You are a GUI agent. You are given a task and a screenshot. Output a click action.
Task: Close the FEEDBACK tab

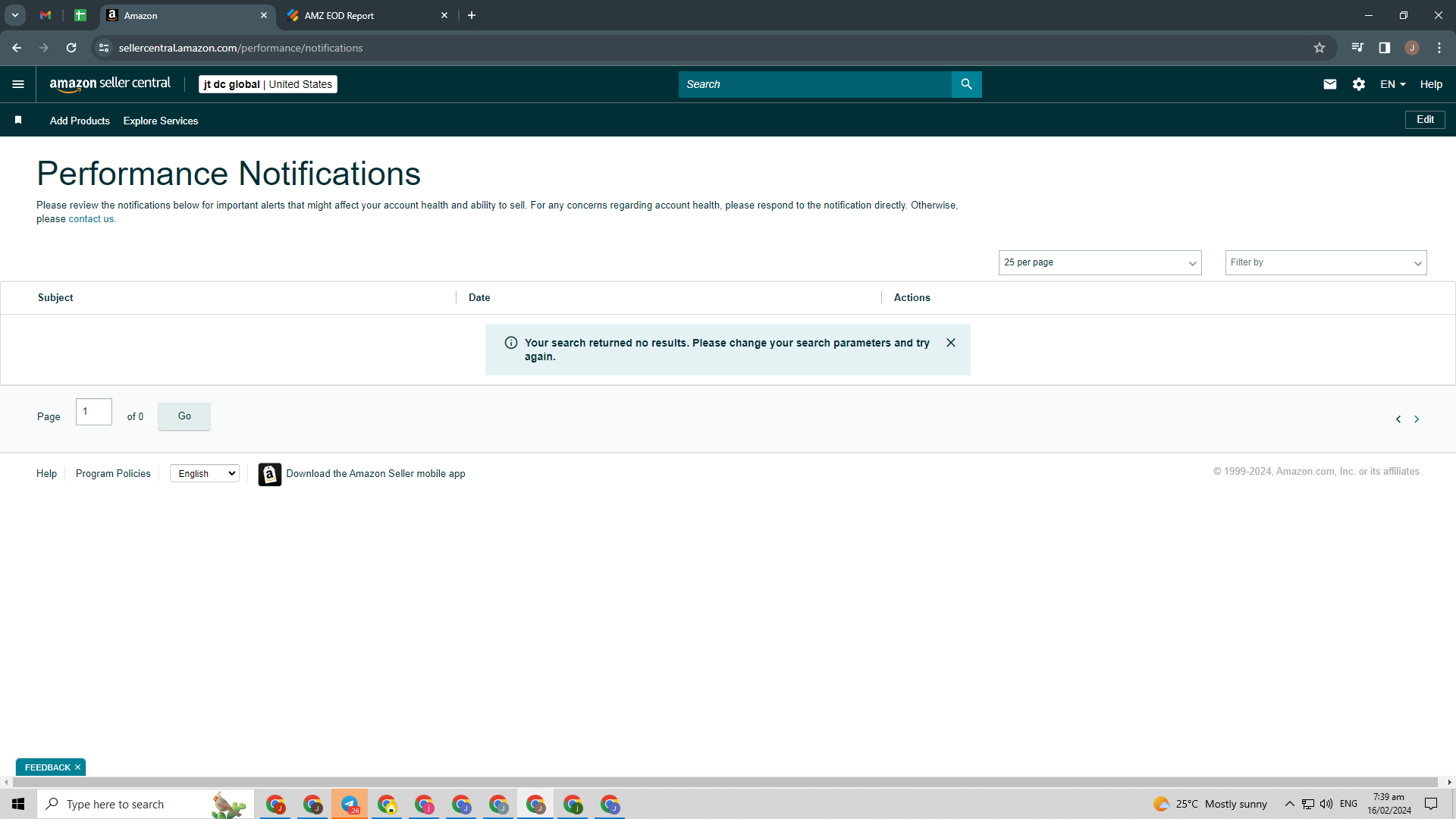[77, 767]
